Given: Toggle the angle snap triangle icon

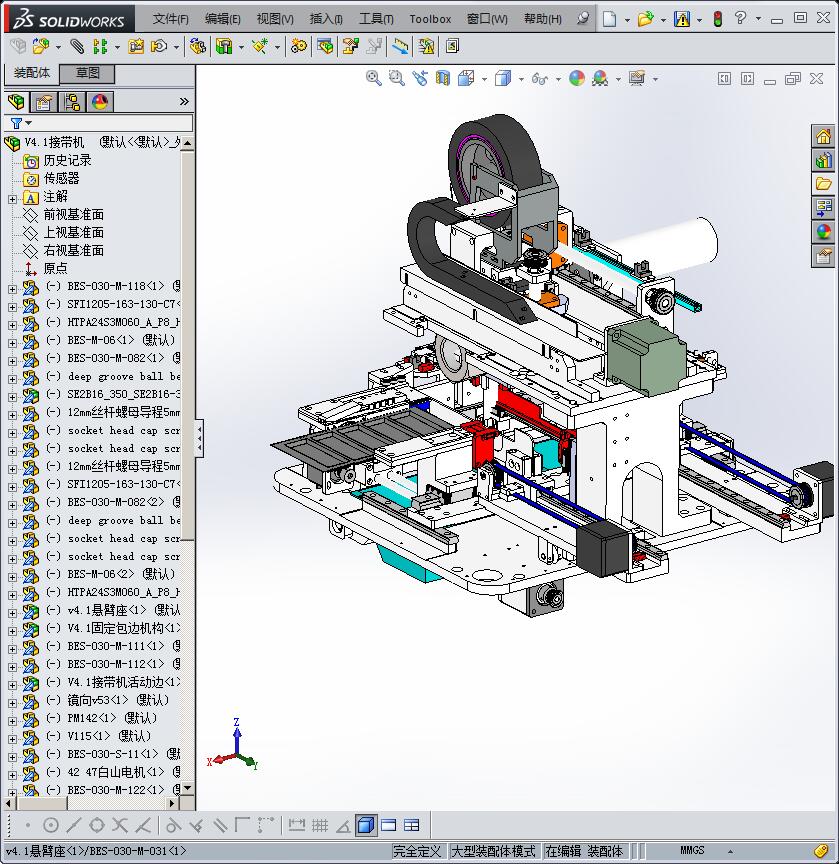Looking at the screenshot, I should coord(343,825).
